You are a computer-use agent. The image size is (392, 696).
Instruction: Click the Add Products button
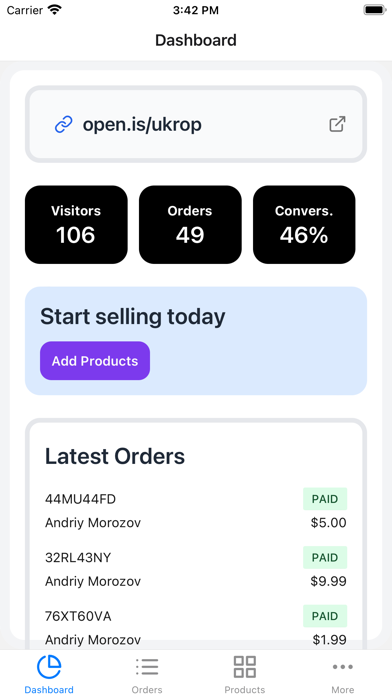pos(95,361)
